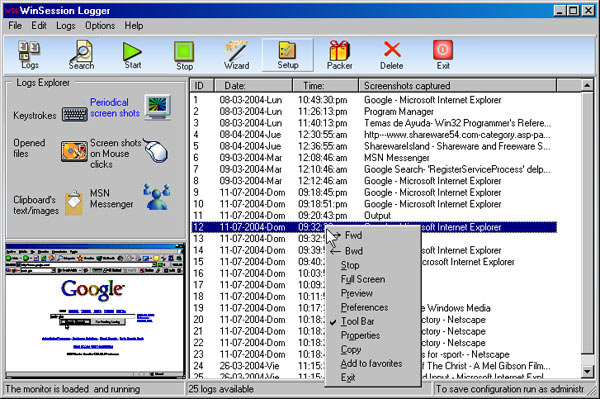
Task: Select the Temas de Ayuda Win32 row
Action: tap(374, 123)
